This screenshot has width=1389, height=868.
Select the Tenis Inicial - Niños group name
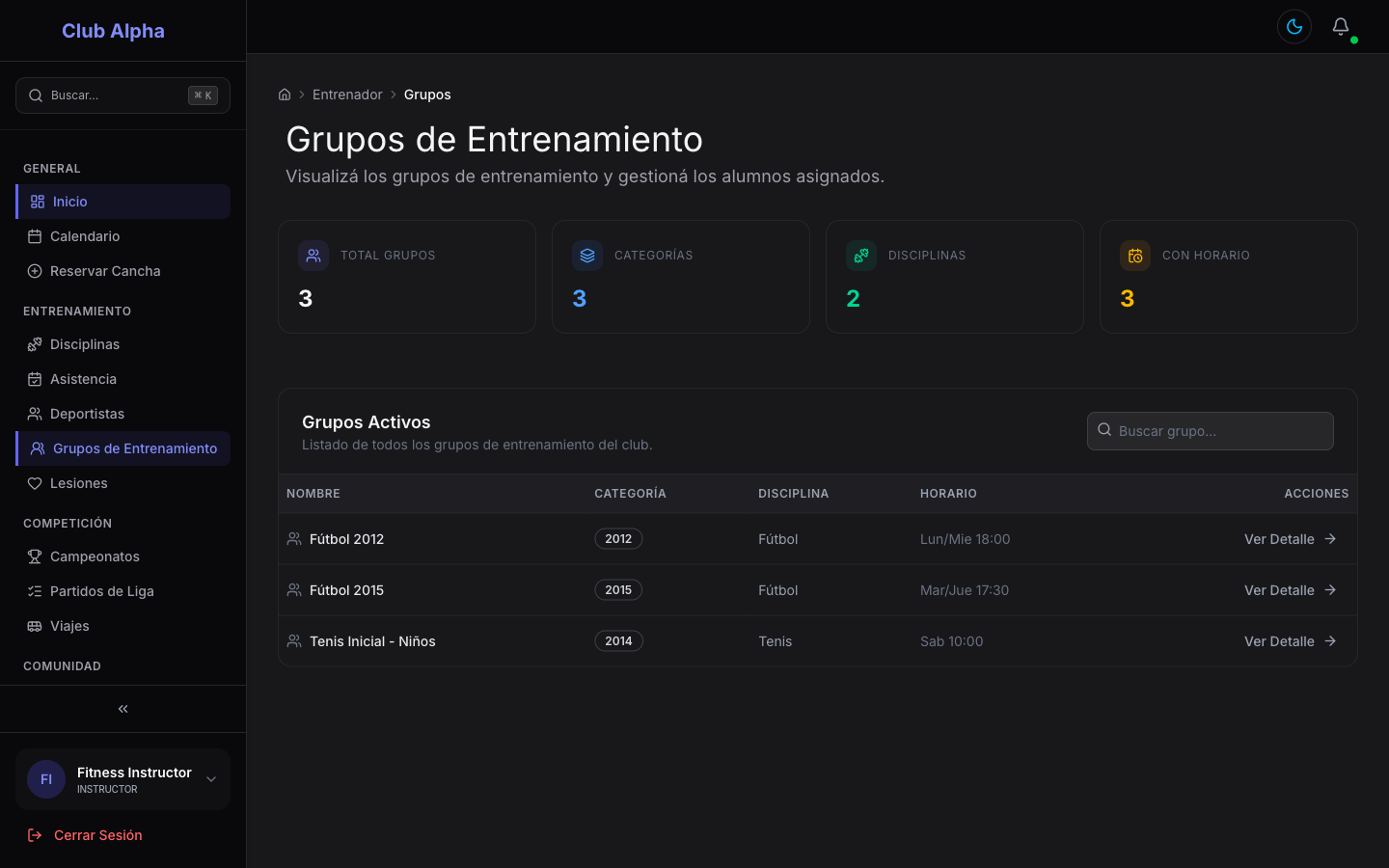point(372,641)
